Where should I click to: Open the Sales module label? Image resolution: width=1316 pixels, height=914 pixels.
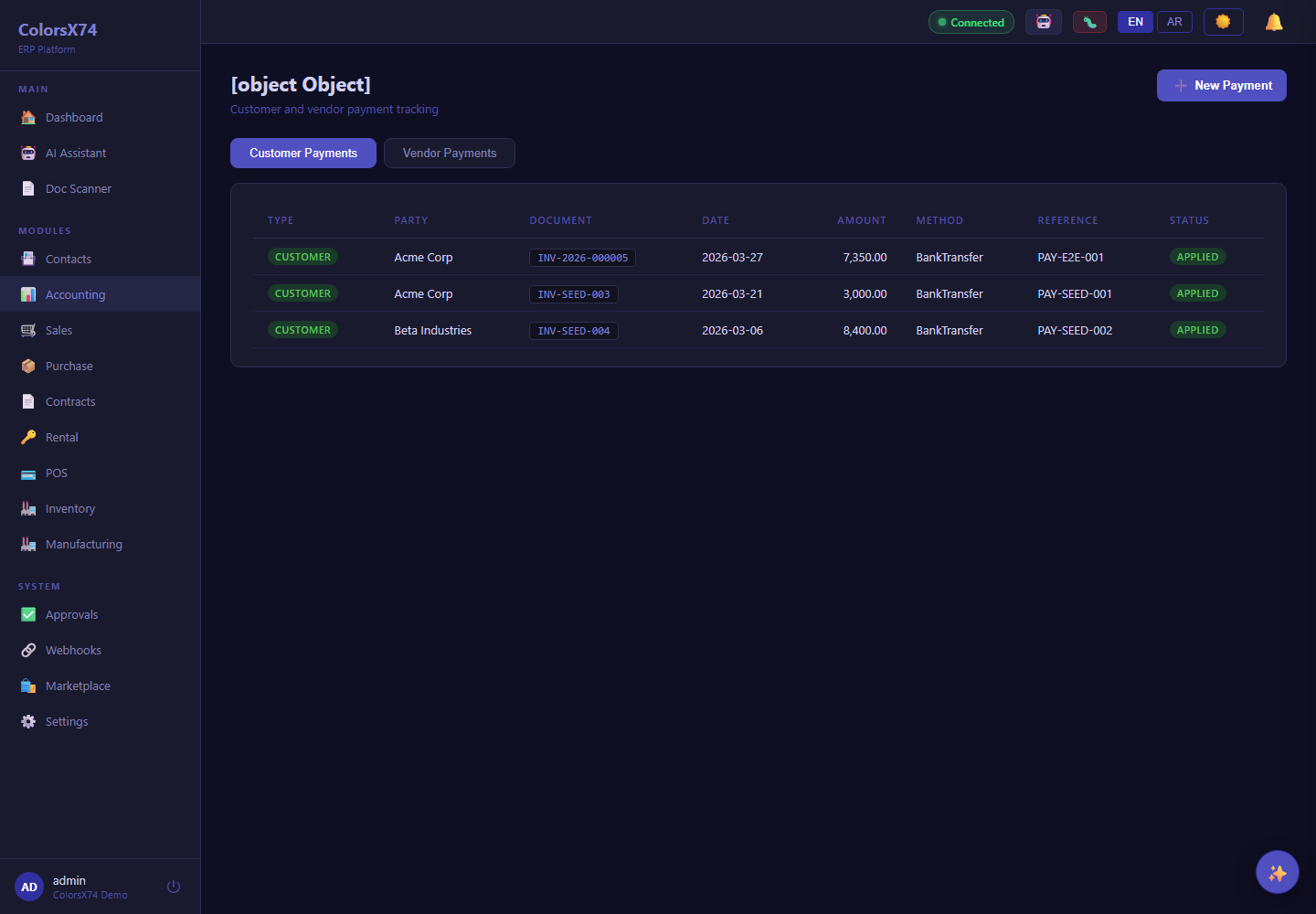pyautogui.click(x=58, y=330)
